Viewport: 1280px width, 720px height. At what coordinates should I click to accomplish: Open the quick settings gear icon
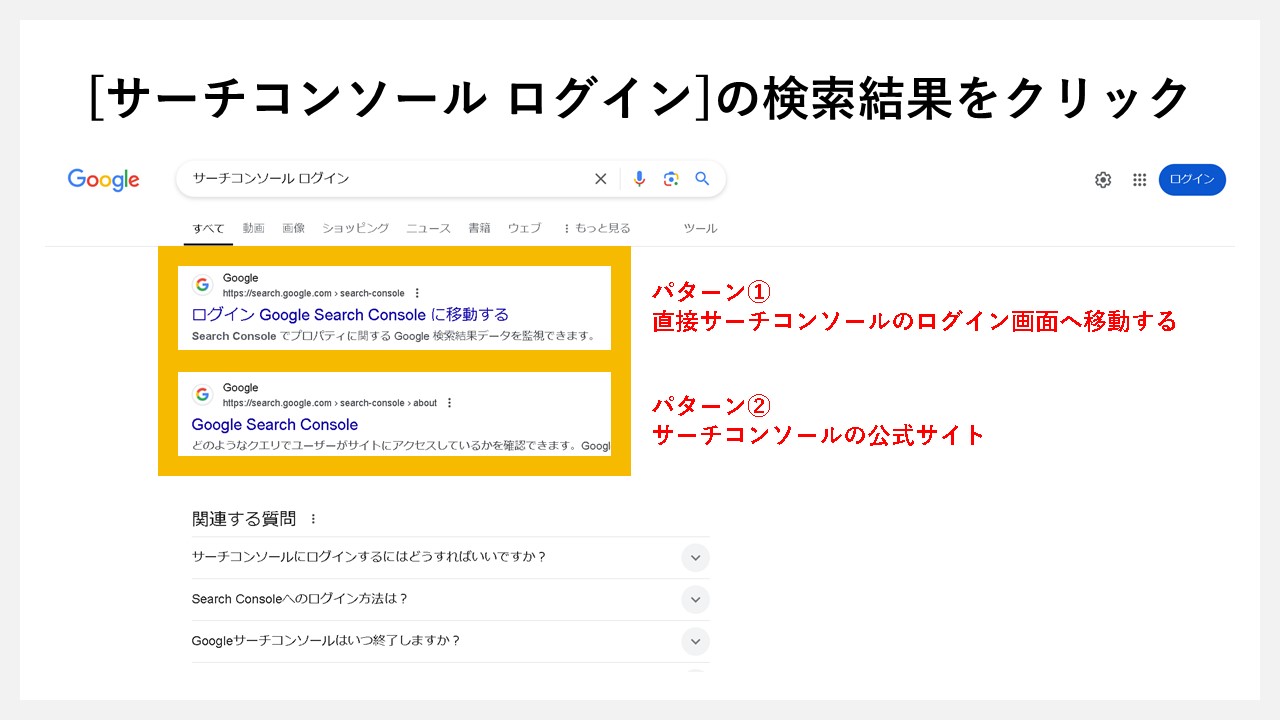point(1102,179)
